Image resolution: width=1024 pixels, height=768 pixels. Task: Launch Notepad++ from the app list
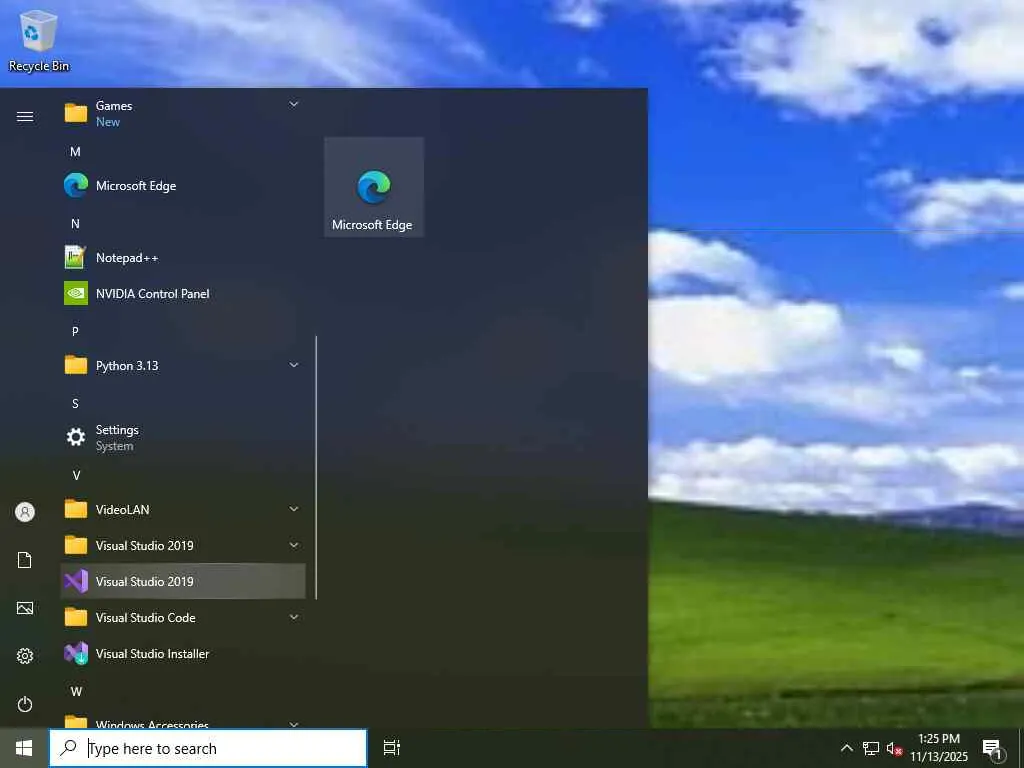tap(182, 257)
